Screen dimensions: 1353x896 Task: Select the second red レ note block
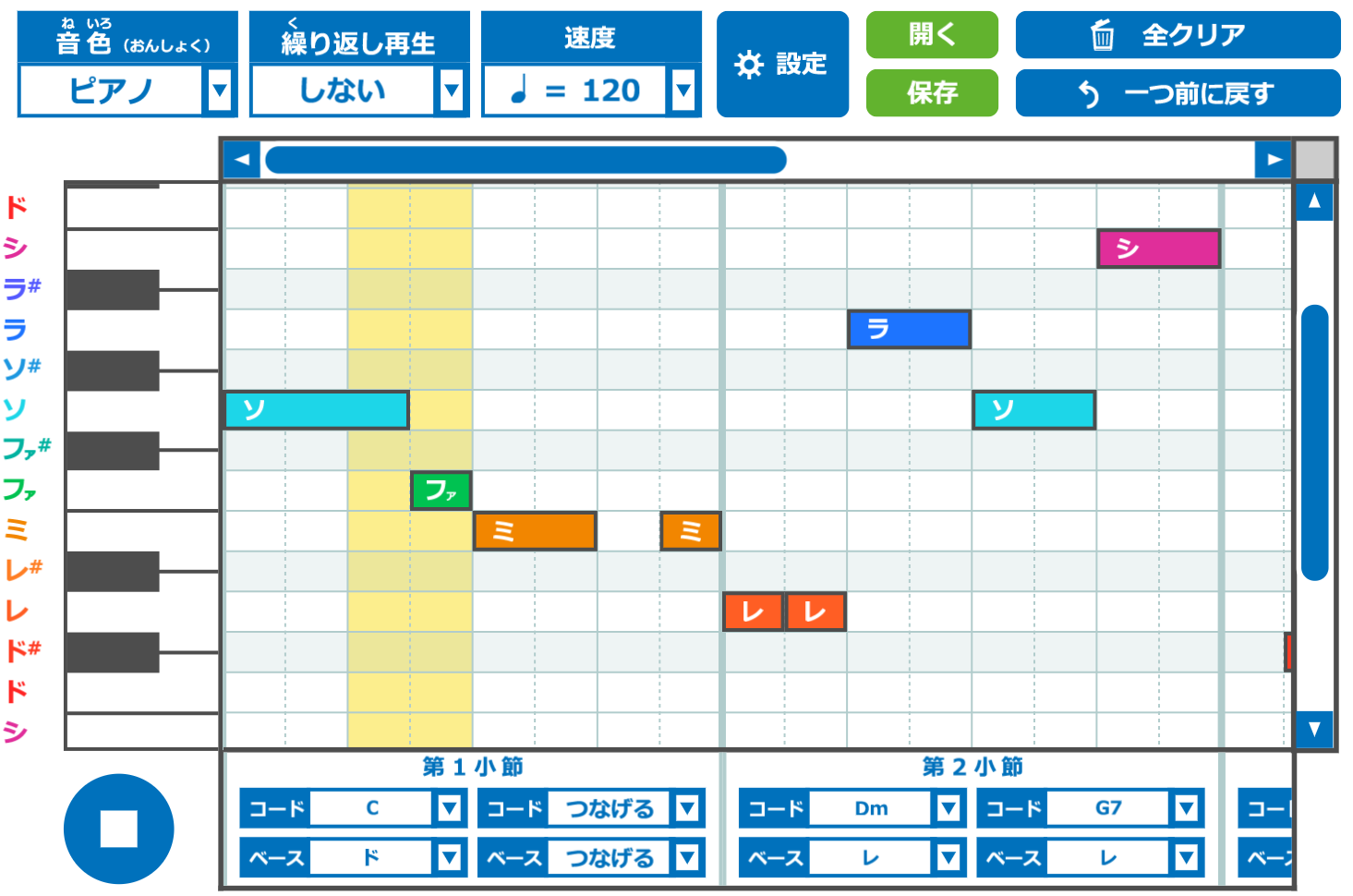[x=815, y=611]
